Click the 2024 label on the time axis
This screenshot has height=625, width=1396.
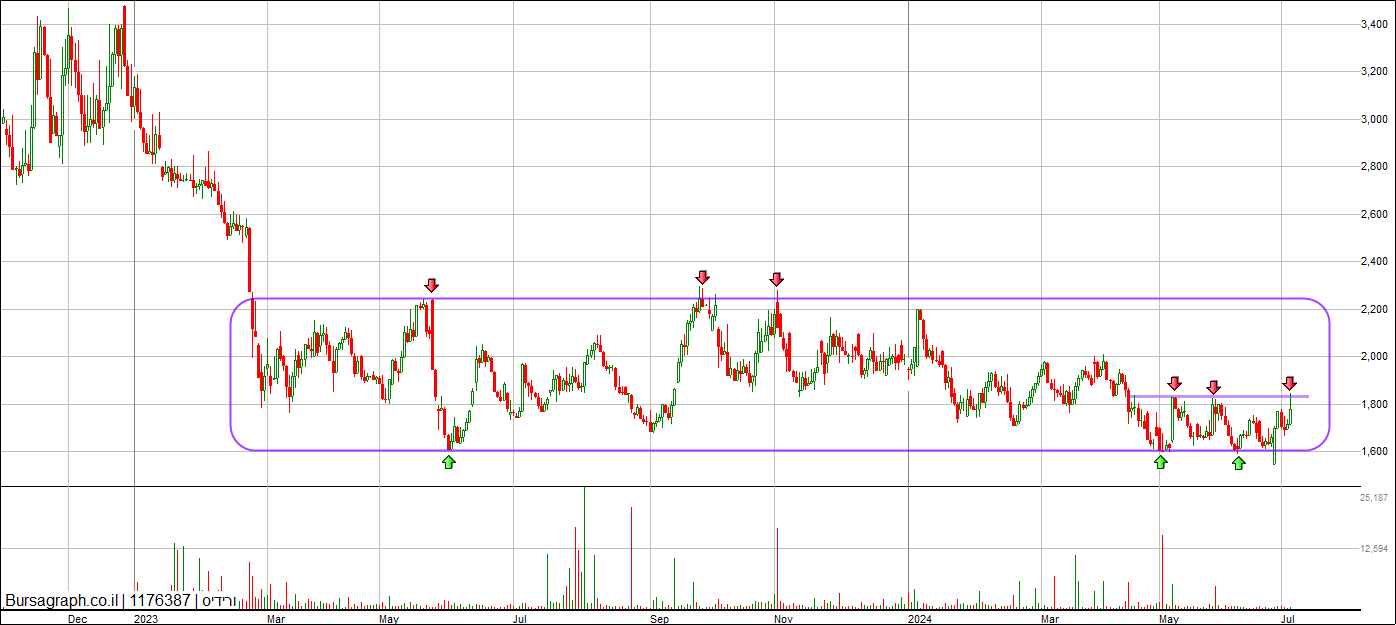click(x=917, y=619)
